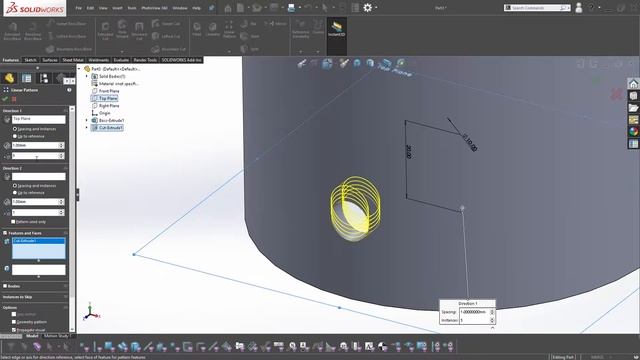Click the Home icon in top toolbar
The height and width of the screenshot is (360, 640).
228,8
